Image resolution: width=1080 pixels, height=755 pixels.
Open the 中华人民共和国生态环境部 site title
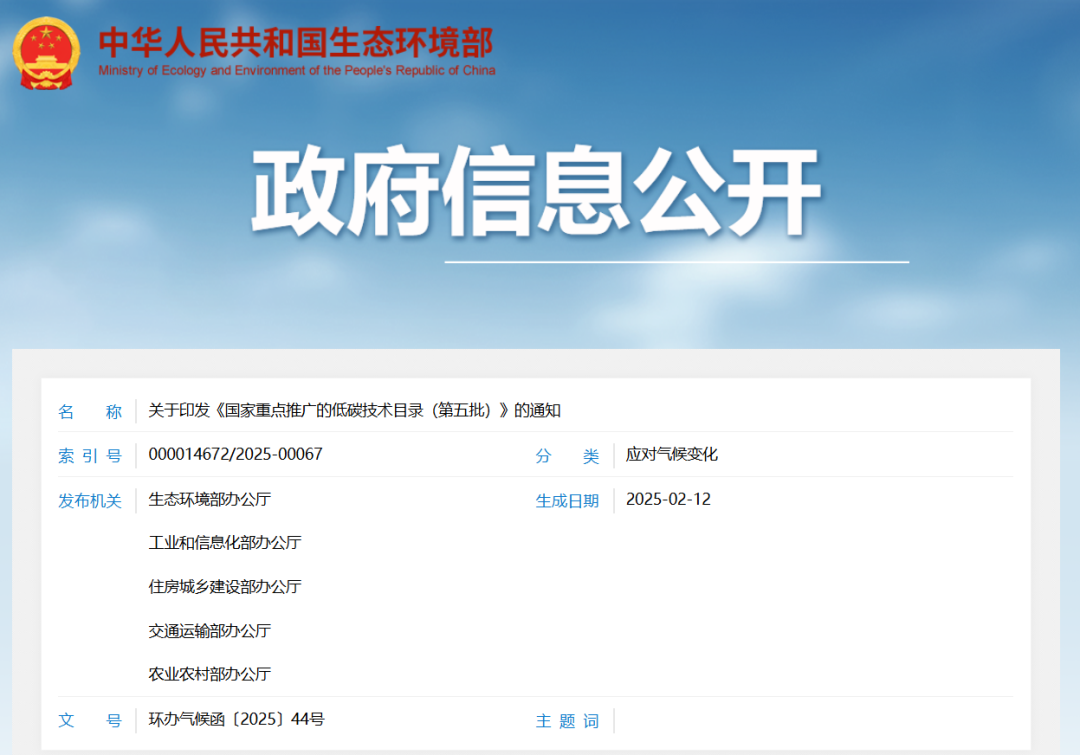point(296,43)
